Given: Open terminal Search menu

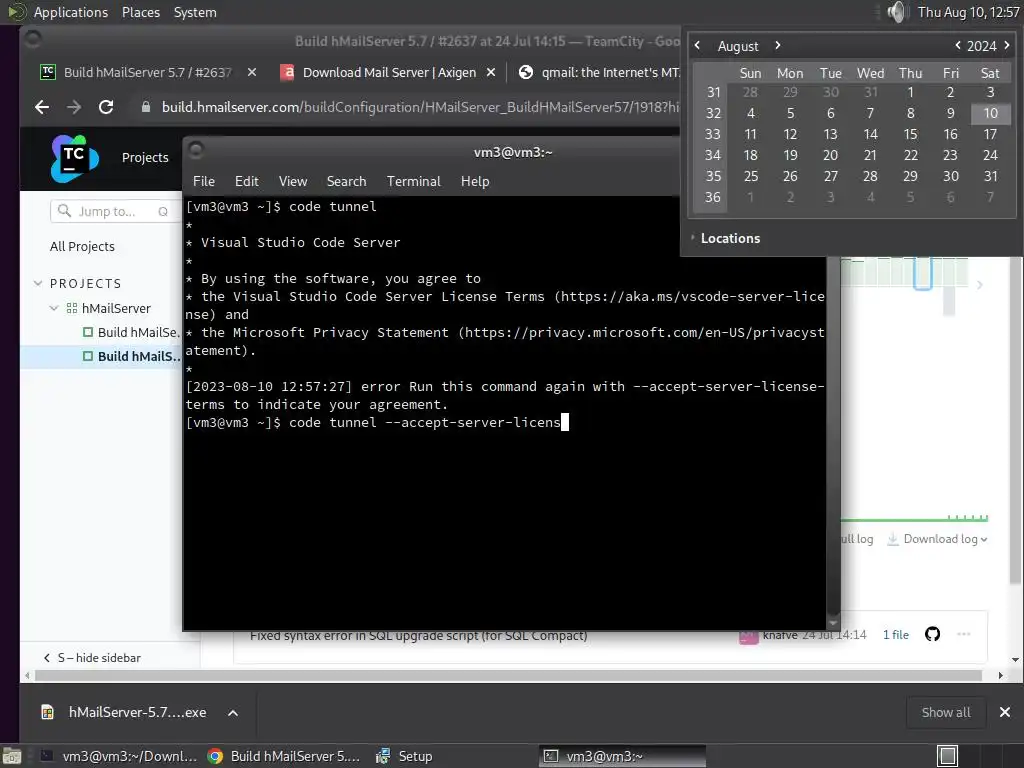Looking at the screenshot, I should click(346, 182).
